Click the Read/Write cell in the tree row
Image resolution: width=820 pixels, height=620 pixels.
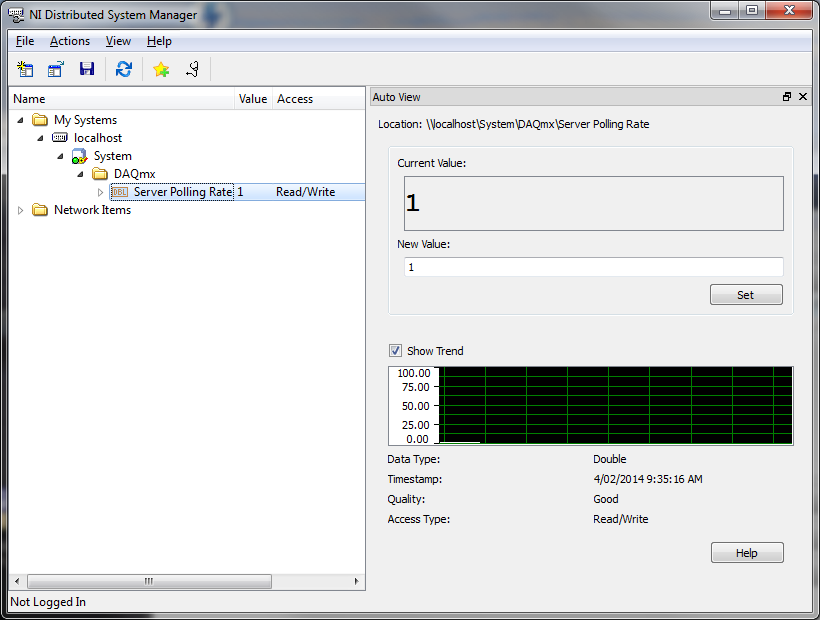pyautogui.click(x=305, y=192)
